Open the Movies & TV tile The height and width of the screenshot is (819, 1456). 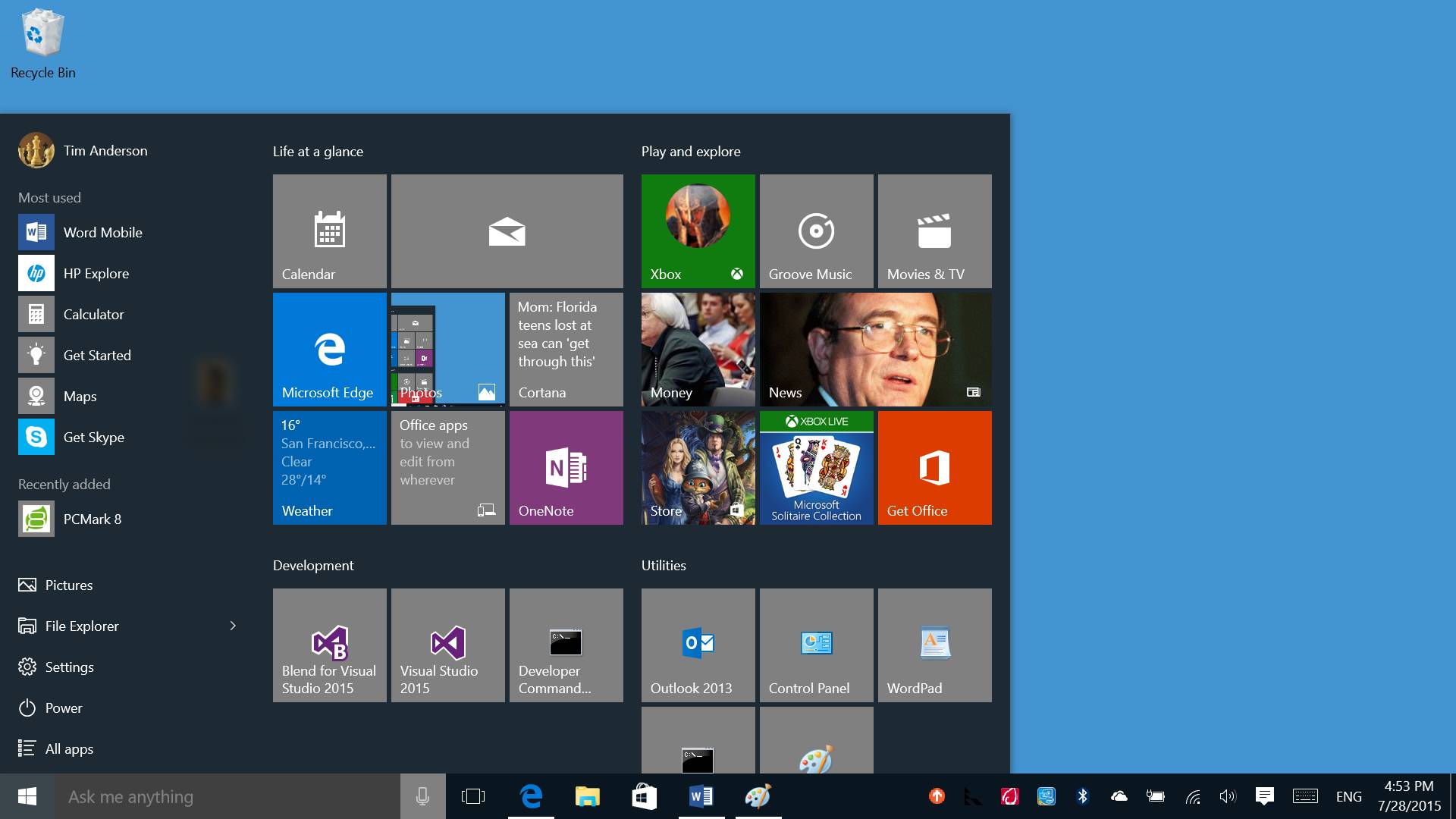[x=935, y=231]
